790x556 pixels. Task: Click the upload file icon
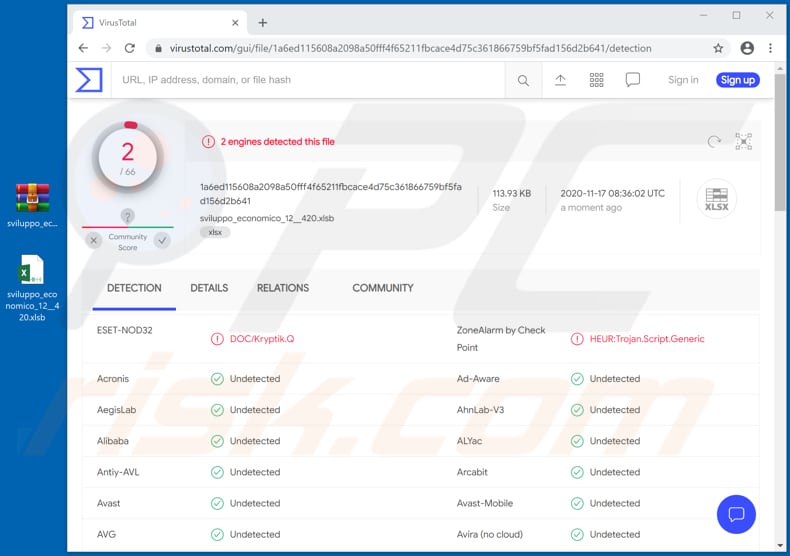(x=560, y=80)
